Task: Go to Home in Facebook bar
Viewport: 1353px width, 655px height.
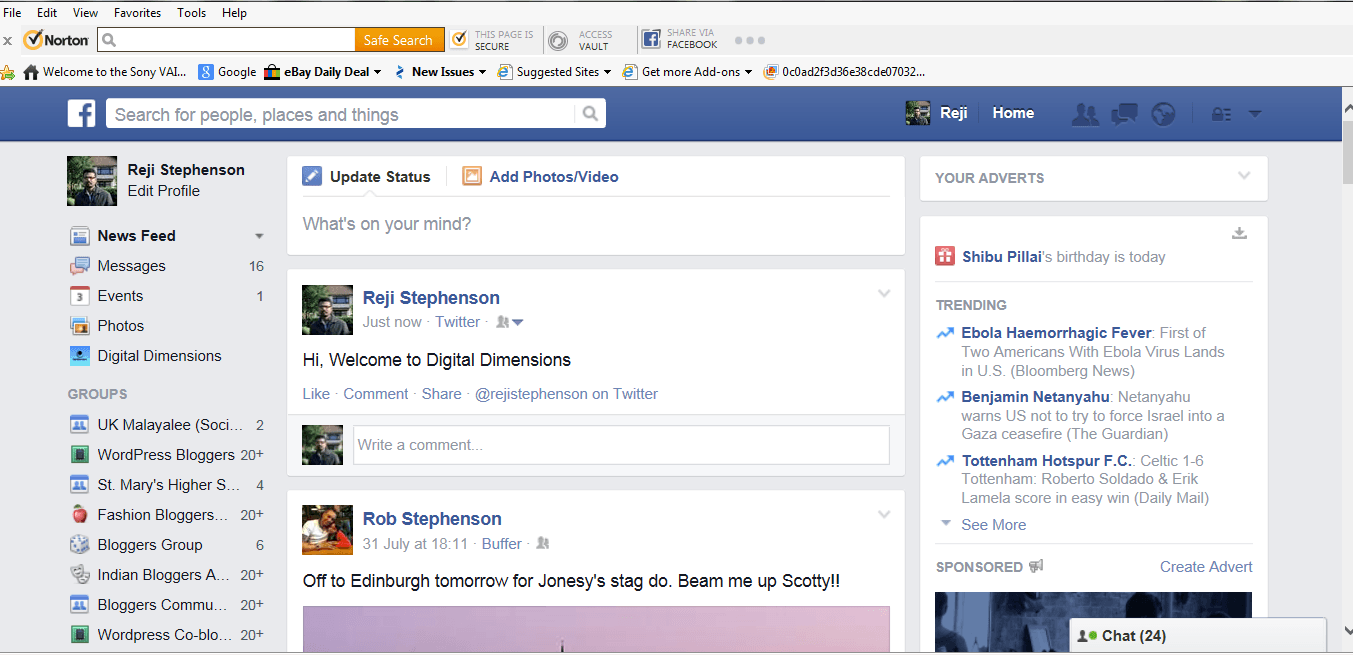Action: click(1013, 113)
